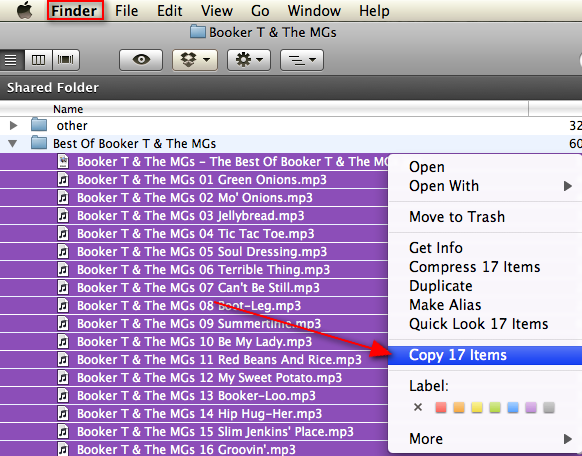Choose Get Info in context menu
Viewport: 582px width, 456px height.
[x=485, y=247]
